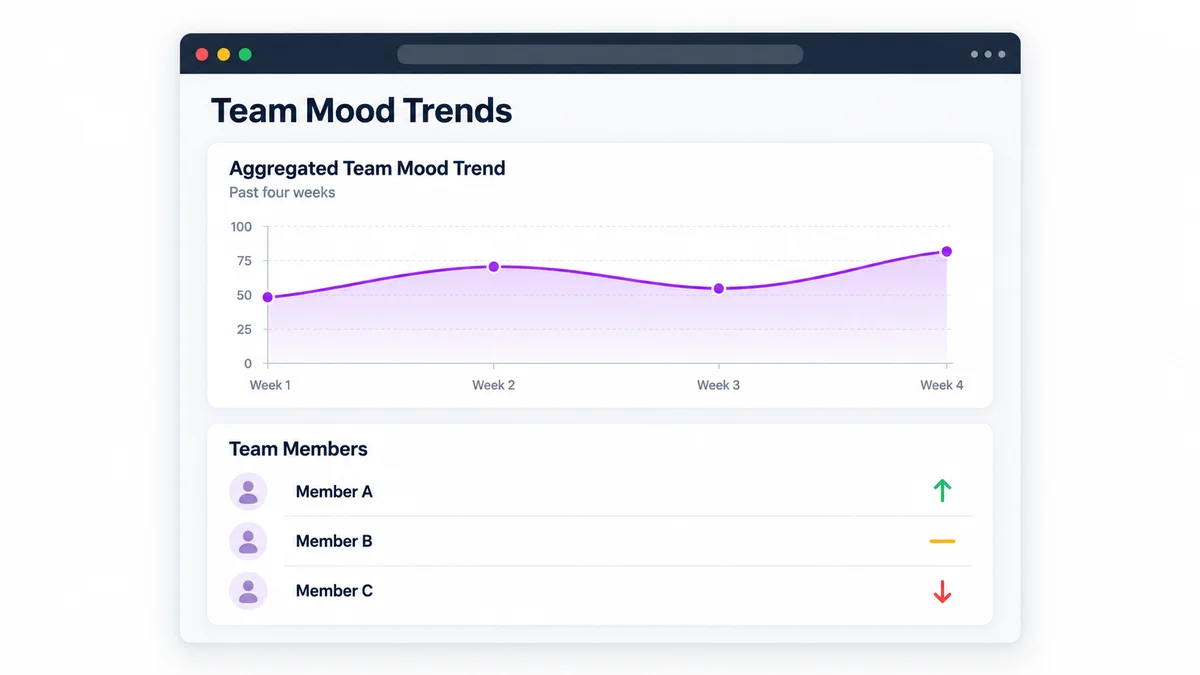Click Member B's avatar icon
This screenshot has height=675, width=1200.
[x=248, y=541]
